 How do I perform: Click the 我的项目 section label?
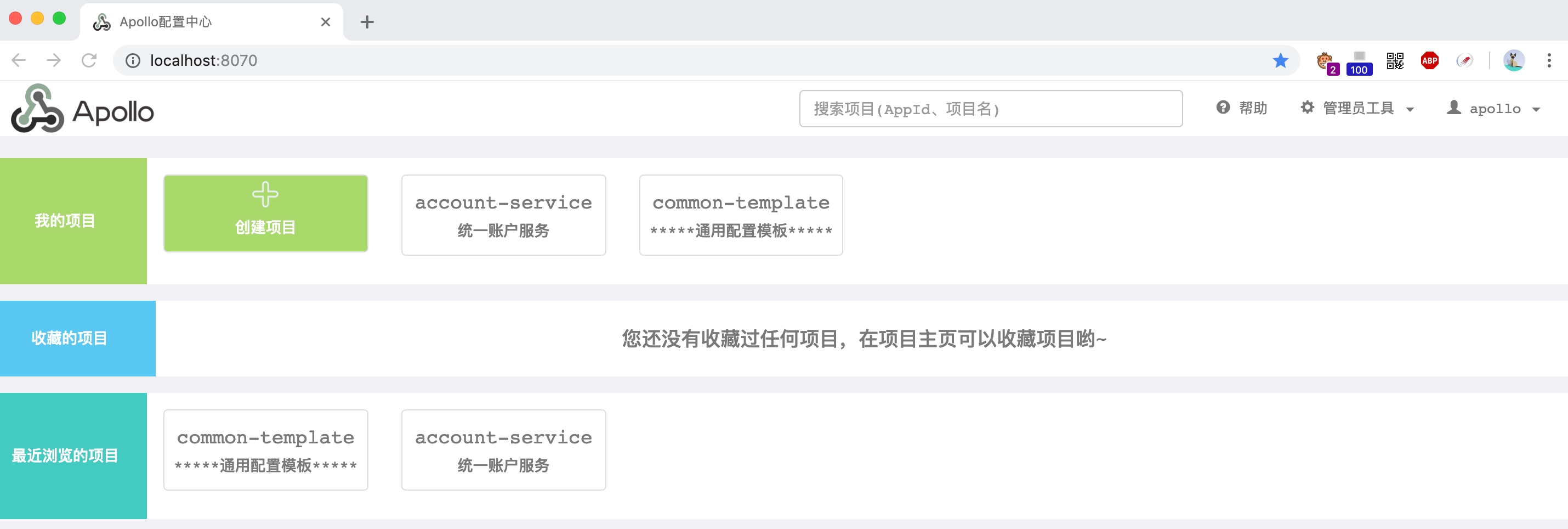65,221
